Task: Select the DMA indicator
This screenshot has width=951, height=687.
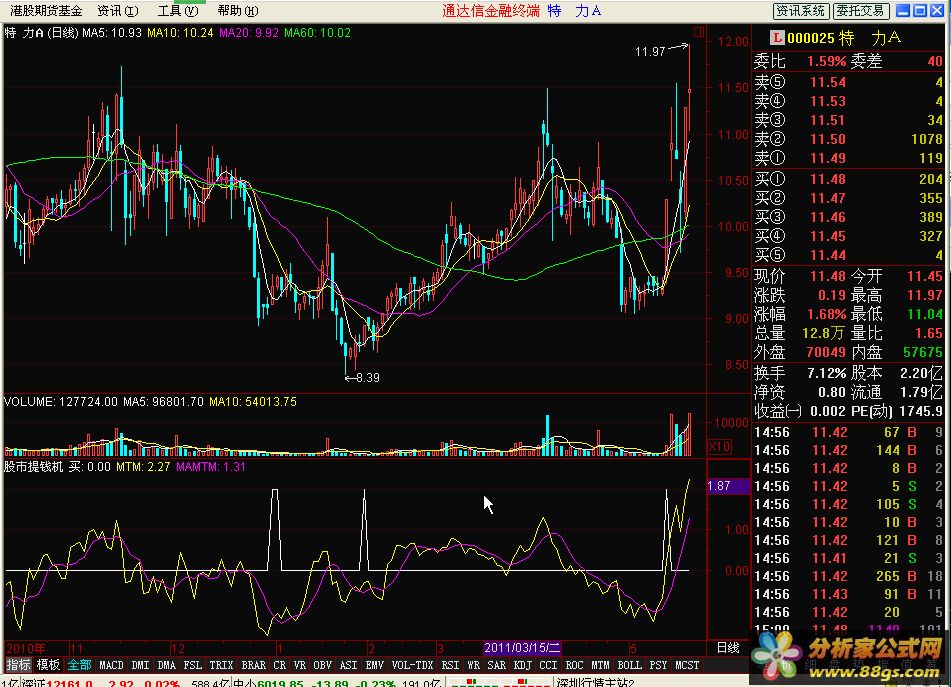Action: click(x=166, y=665)
